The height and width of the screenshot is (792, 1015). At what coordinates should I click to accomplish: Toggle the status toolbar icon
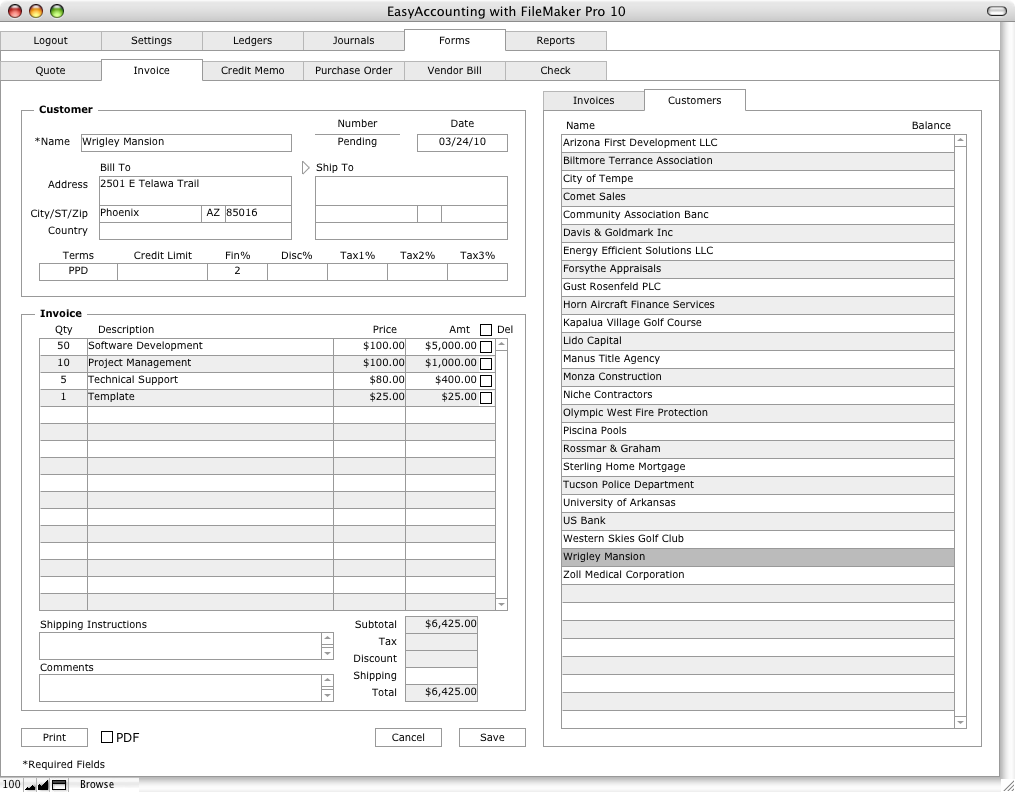59,785
